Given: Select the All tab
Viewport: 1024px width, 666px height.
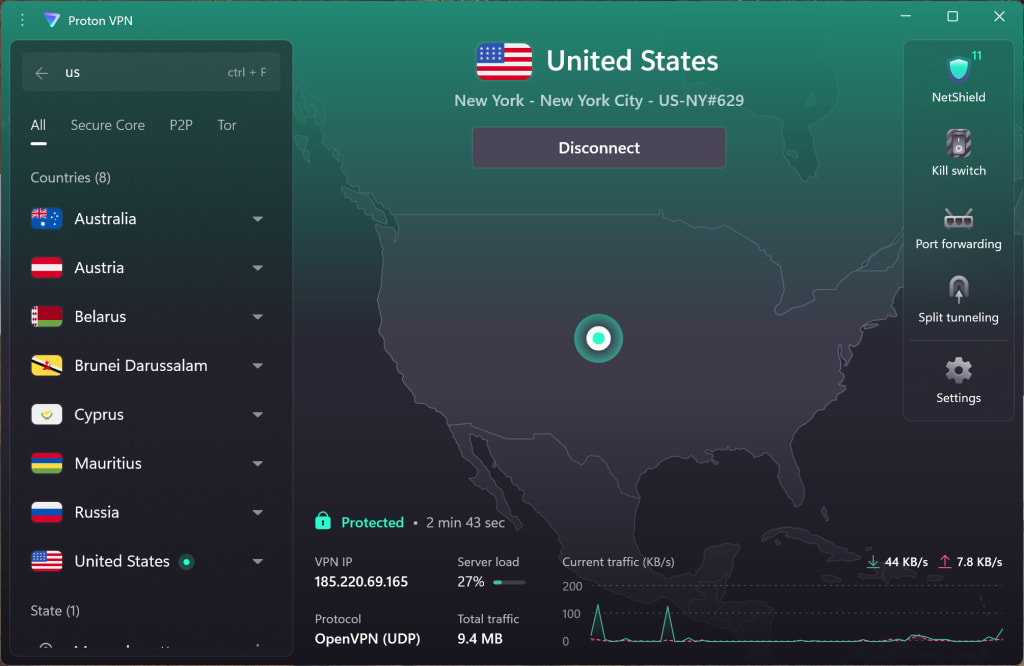Looking at the screenshot, I should (39, 125).
